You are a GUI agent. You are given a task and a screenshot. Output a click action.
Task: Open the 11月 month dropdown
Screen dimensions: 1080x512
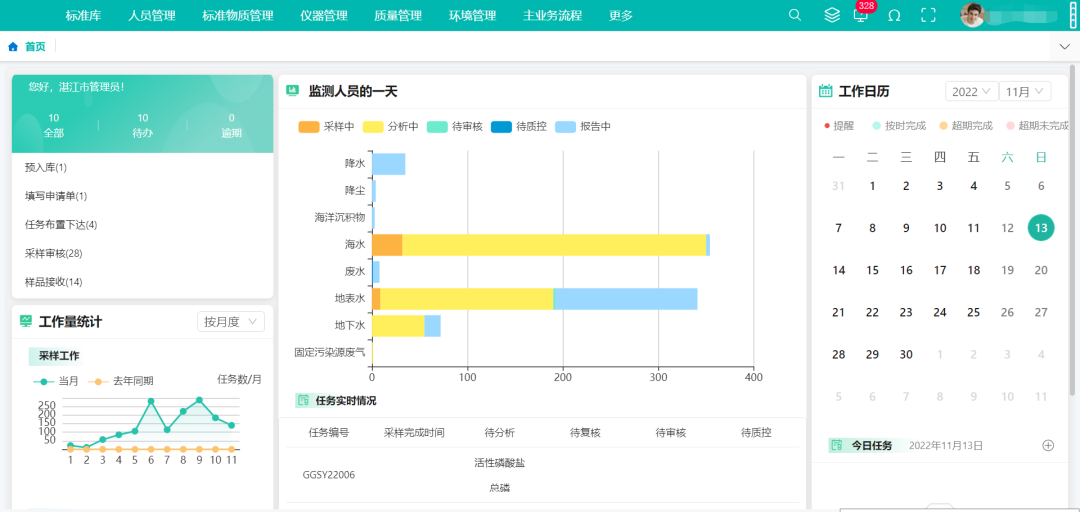(x=1026, y=91)
